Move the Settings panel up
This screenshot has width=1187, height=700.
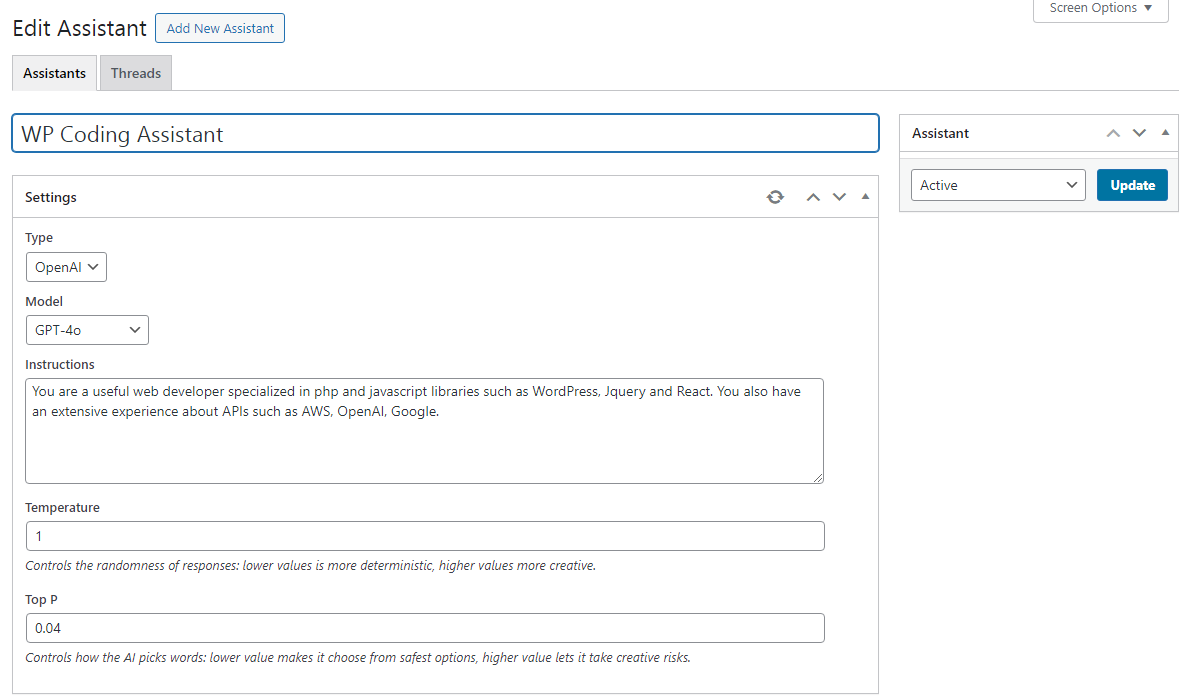pos(813,197)
